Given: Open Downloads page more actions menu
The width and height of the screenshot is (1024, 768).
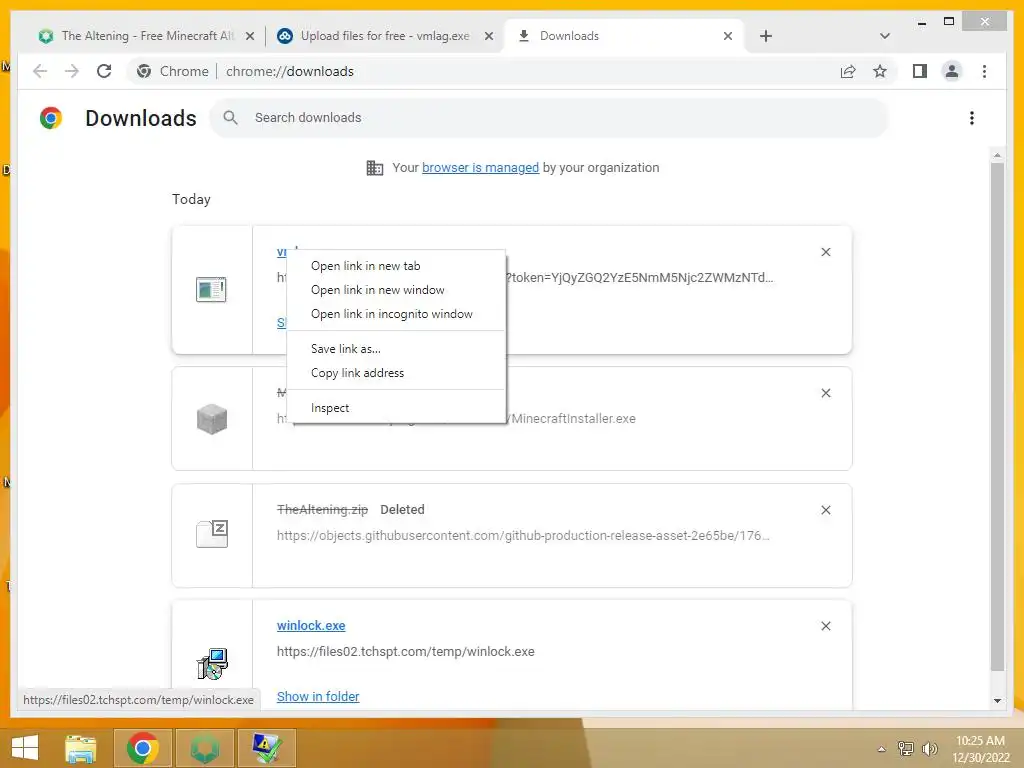Looking at the screenshot, I should tap(972, 118).
